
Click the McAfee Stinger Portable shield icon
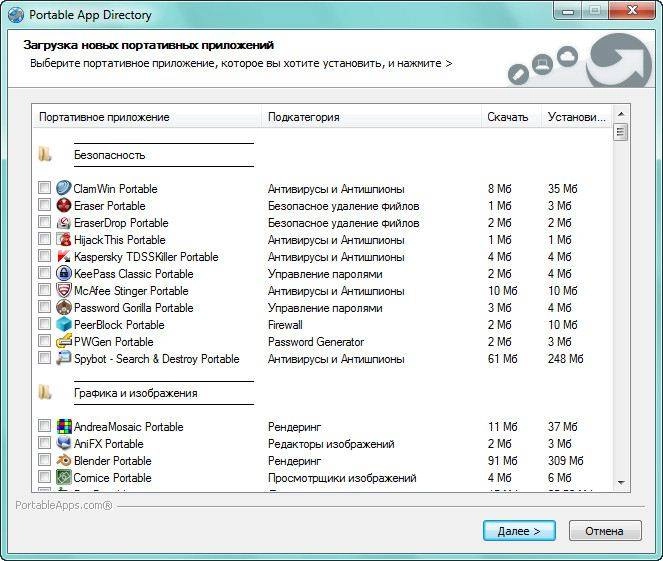[63, 290]
